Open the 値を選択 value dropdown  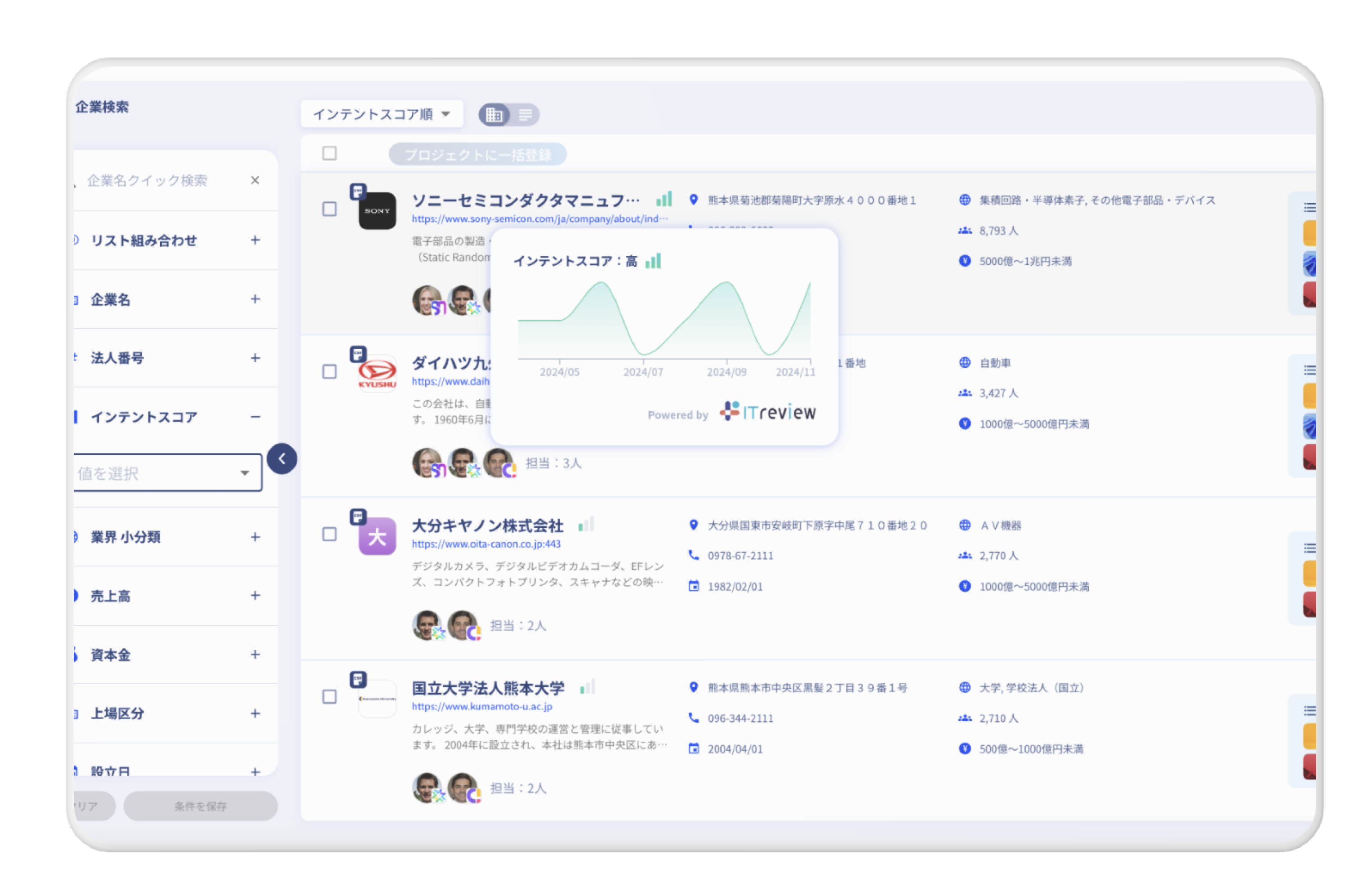[167, 472]
